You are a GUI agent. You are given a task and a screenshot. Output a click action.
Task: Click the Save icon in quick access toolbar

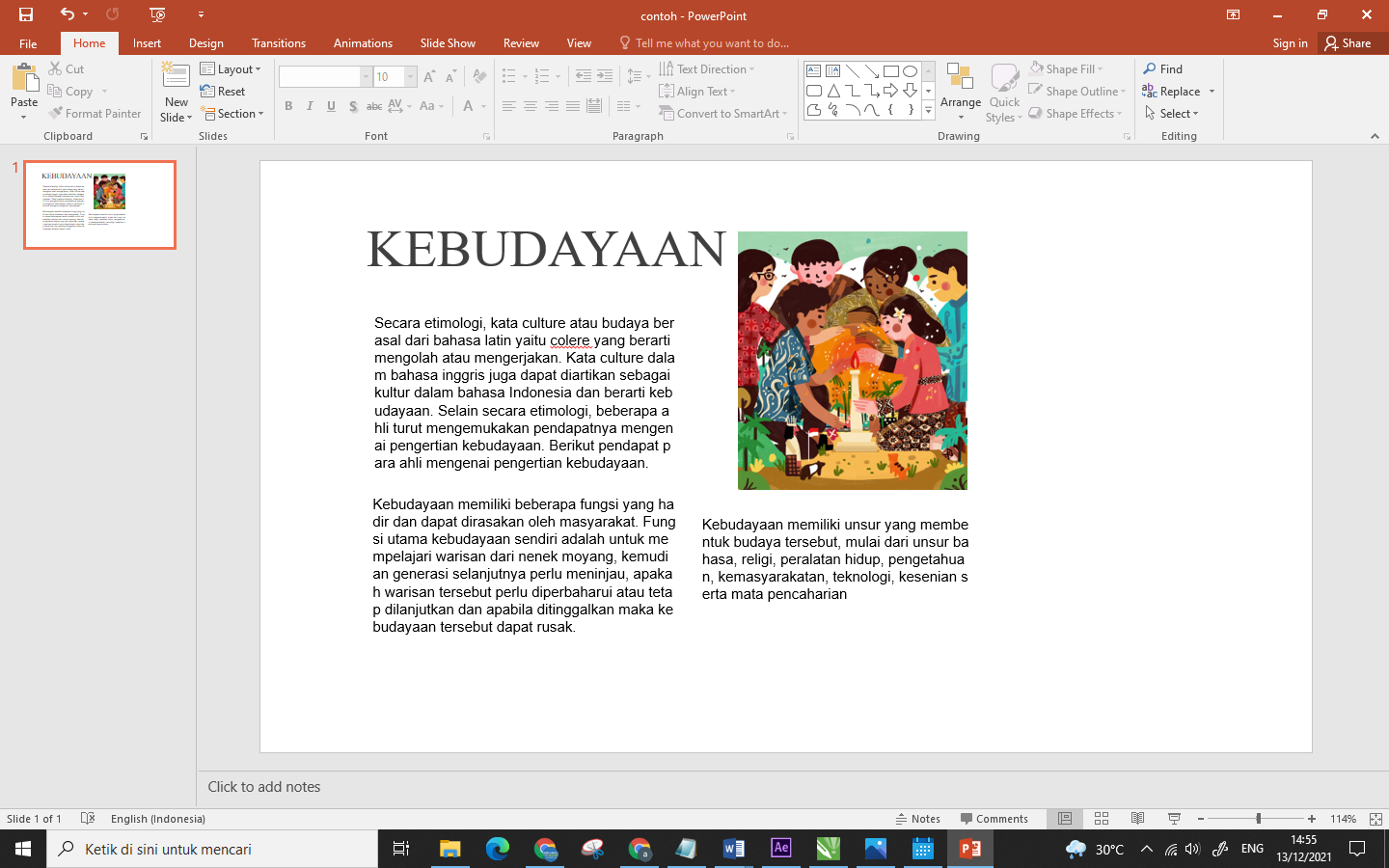(x=26, y=14)
